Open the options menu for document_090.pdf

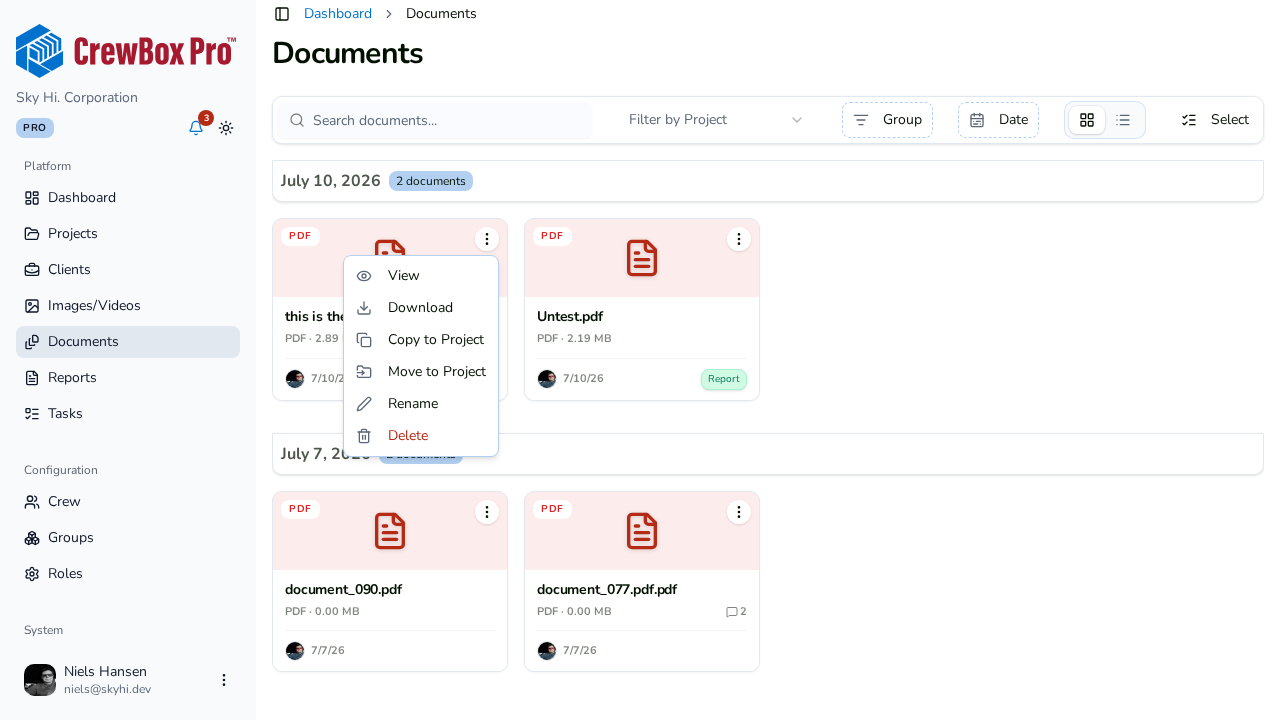pyautogui.click(x=487, y=512)
